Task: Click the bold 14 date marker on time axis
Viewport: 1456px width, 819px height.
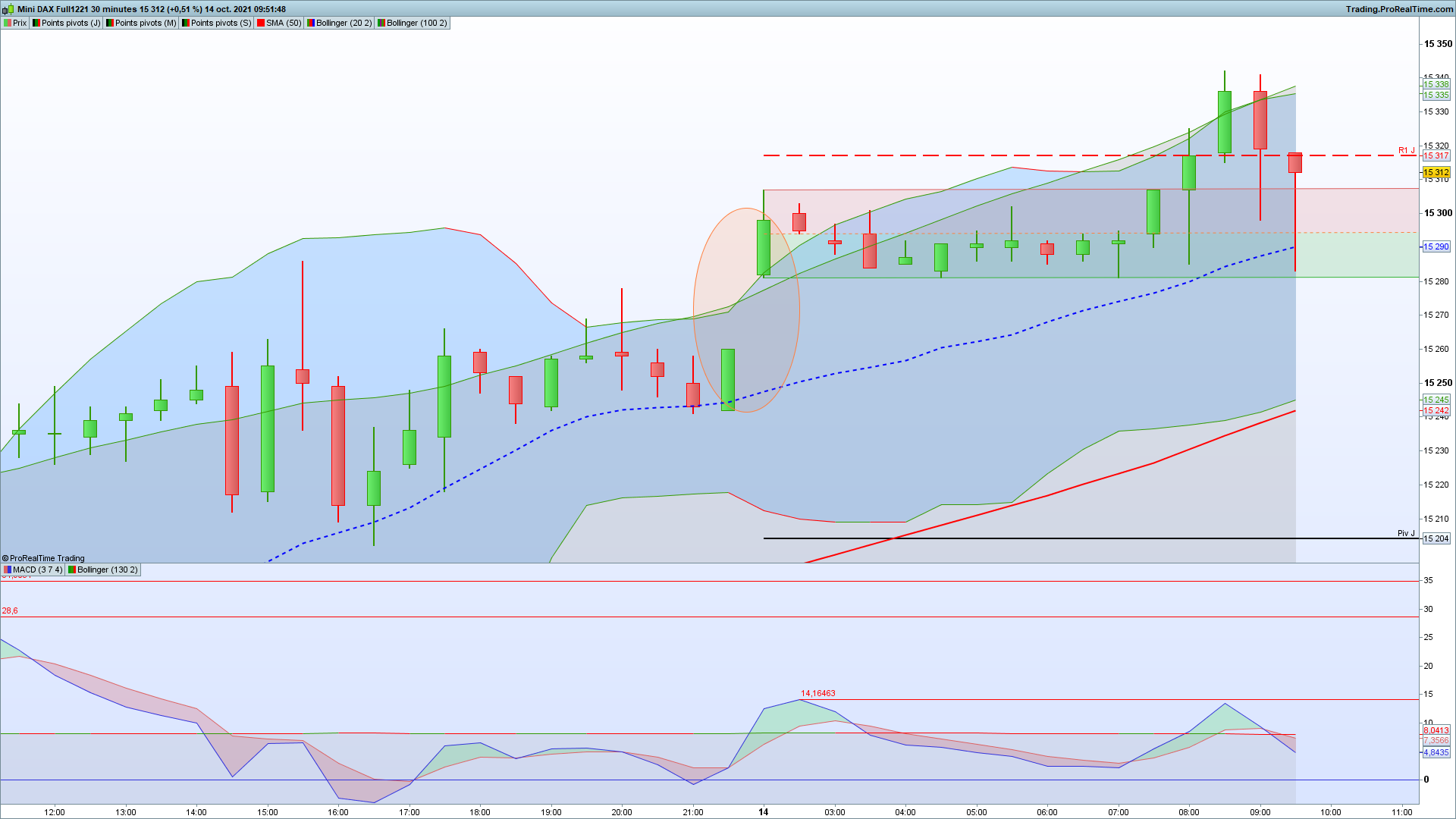Action: (x=763, y=811)
